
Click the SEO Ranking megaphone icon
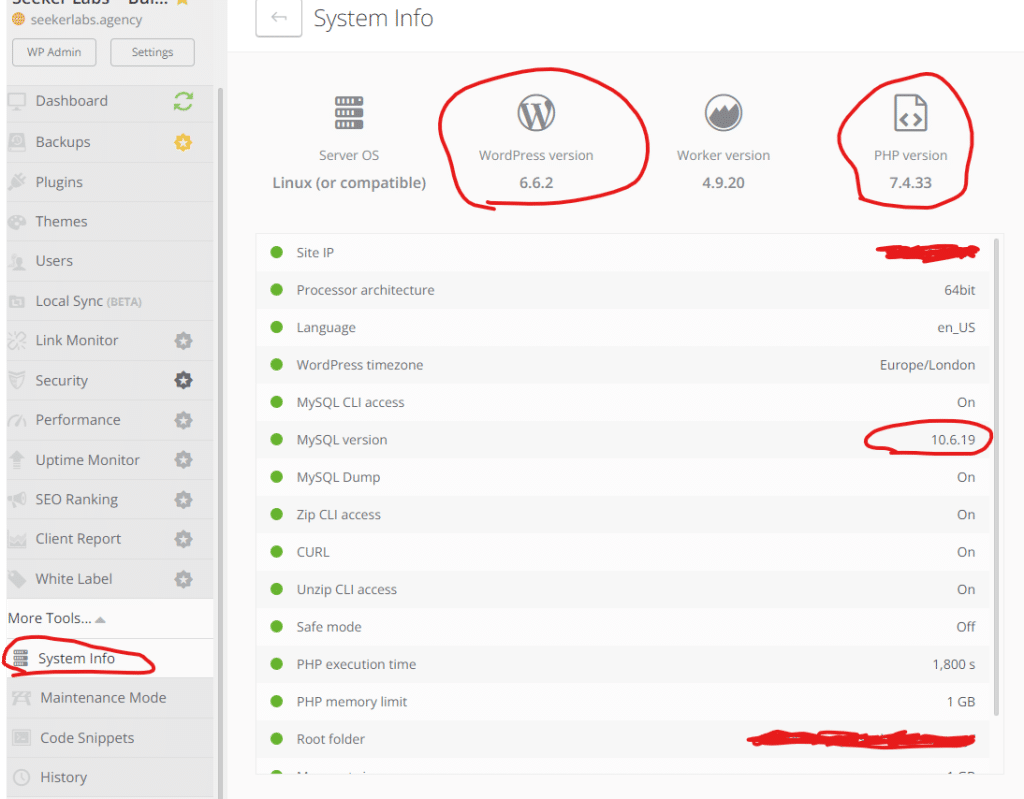pos(17,500)
